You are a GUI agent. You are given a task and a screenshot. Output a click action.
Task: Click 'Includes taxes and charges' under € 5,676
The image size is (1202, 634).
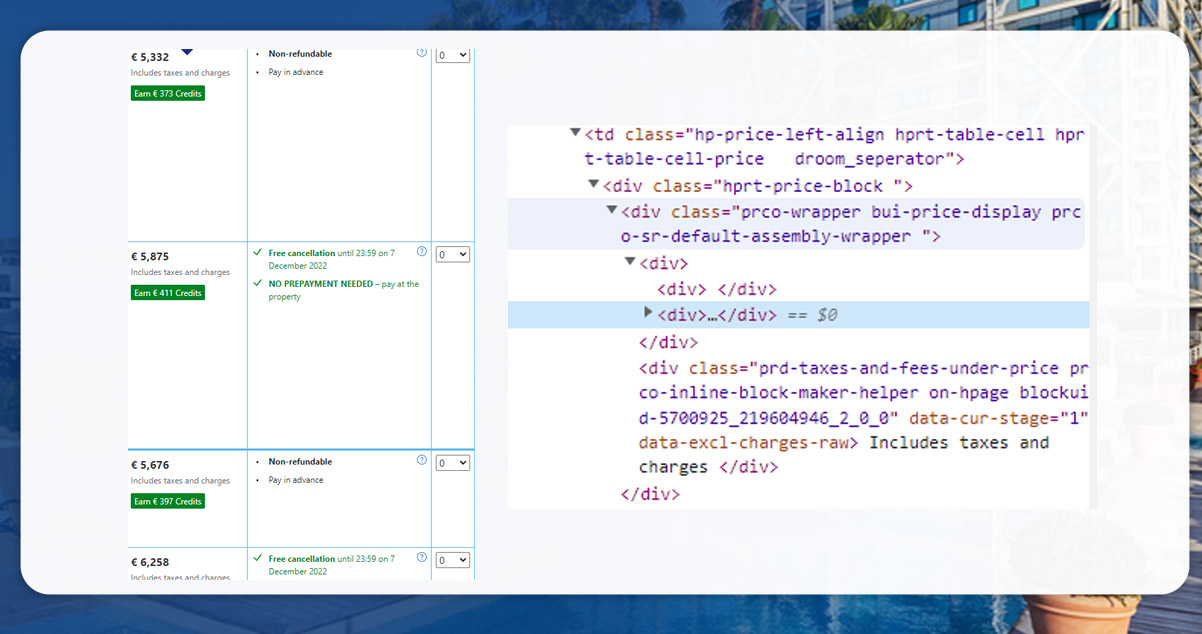tap(180, 481)
